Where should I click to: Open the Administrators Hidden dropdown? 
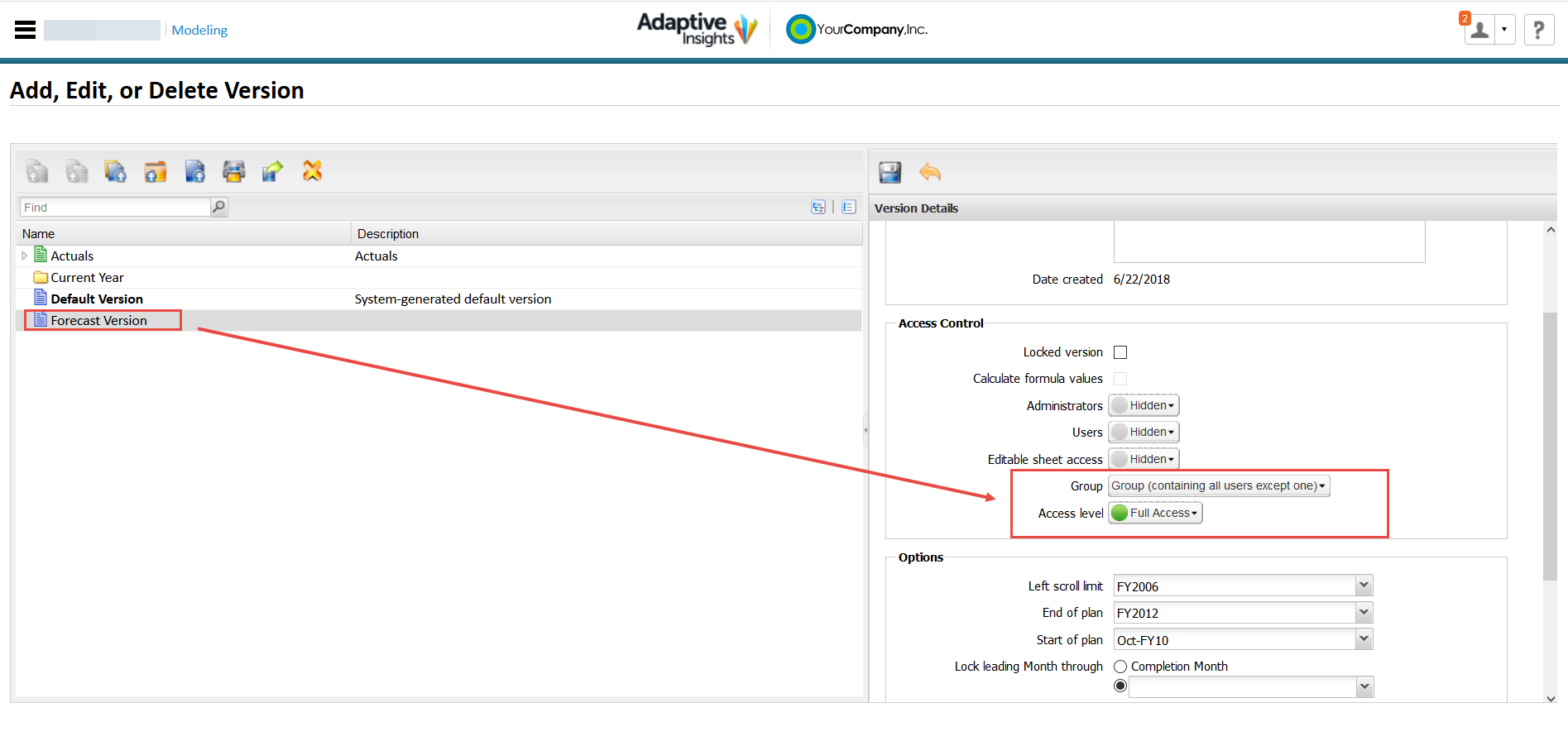pyautogui.click(x=1144, y=405)
